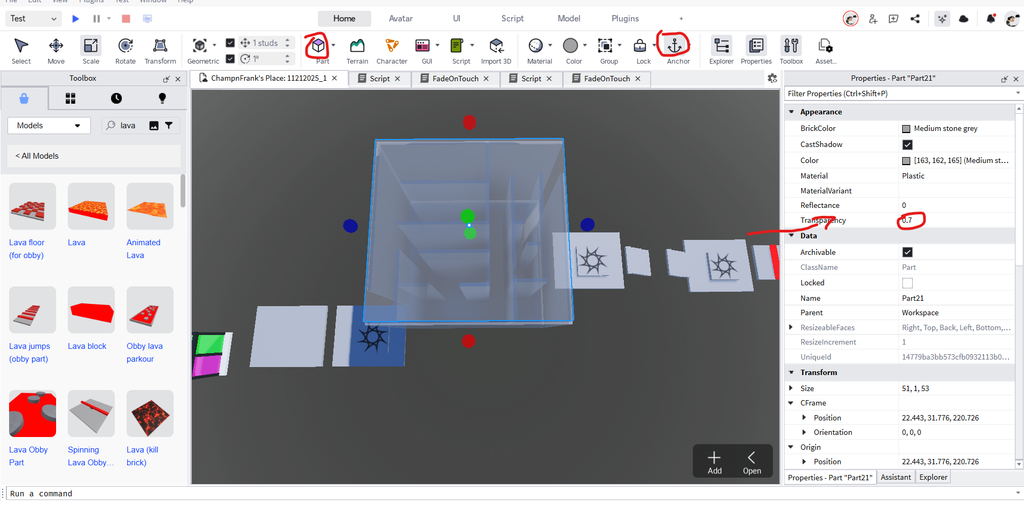
Task: Click the toolbar Color circle swatch
Action: click(x=571, y=46)
